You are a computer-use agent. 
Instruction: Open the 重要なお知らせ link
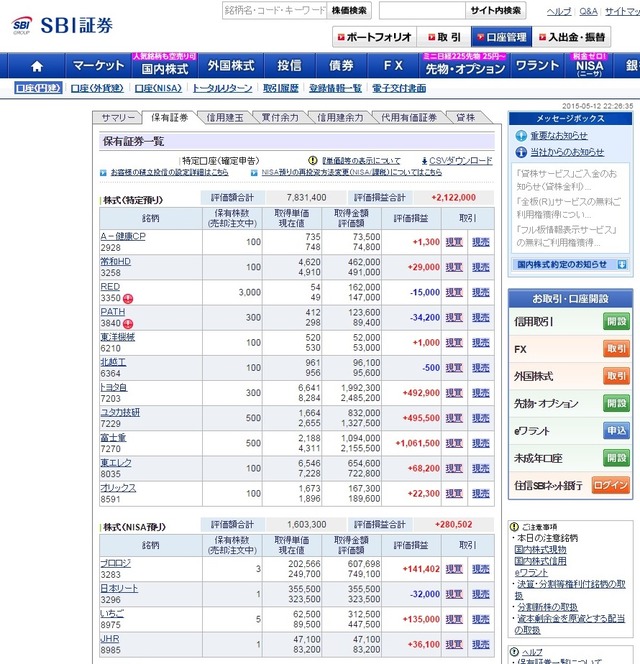(x=559, y=136)
